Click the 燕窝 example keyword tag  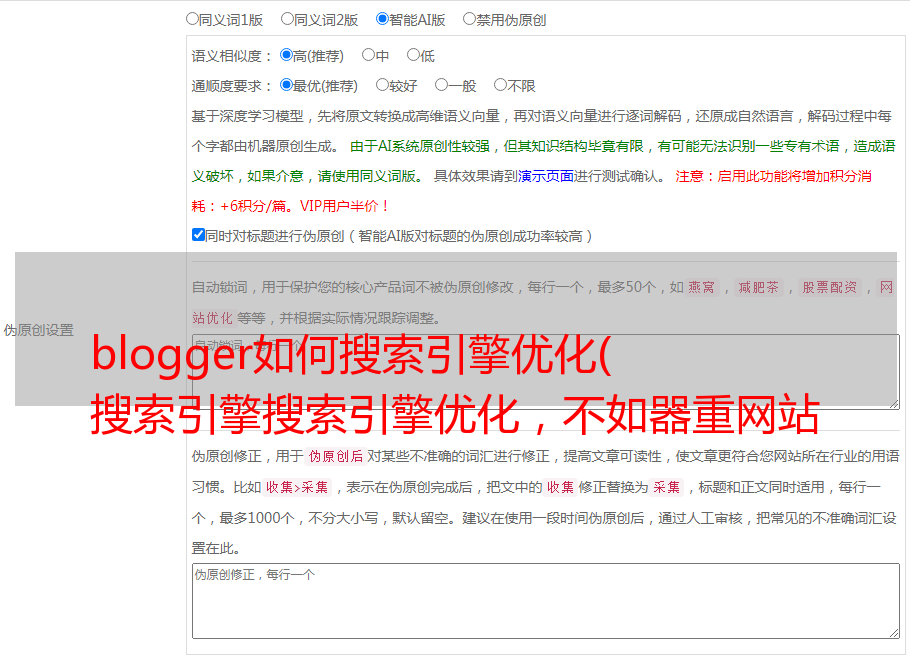coord(701,287)
